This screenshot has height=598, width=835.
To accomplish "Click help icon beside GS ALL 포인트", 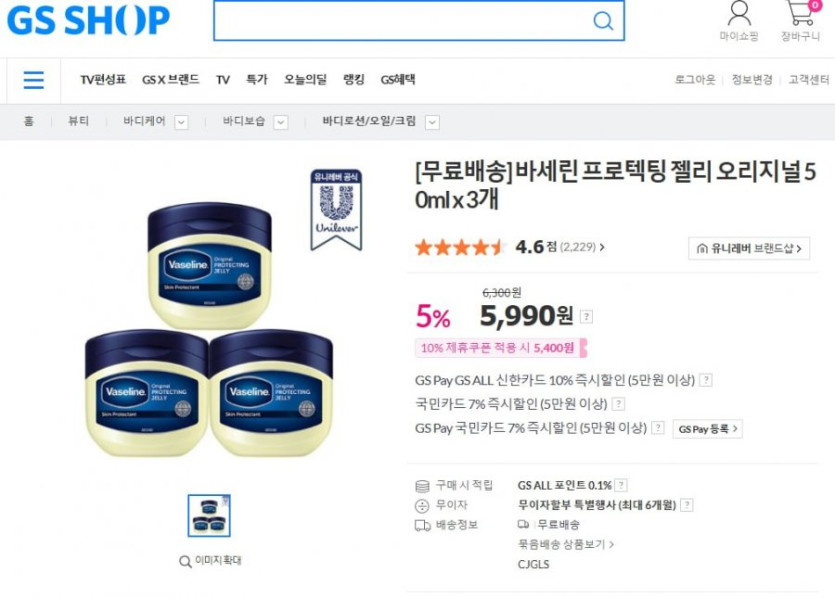I will (620, 485).
